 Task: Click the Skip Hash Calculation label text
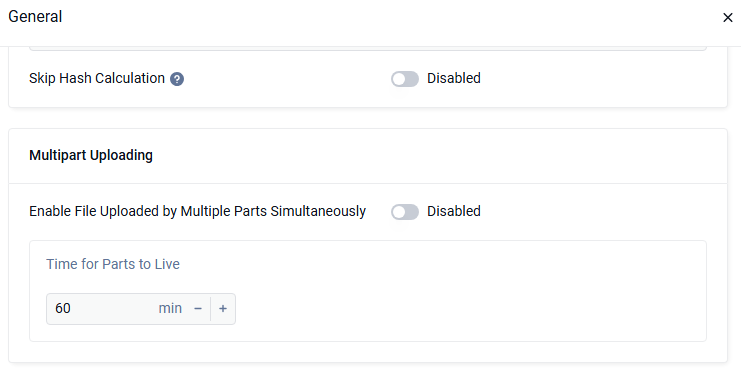97,78
